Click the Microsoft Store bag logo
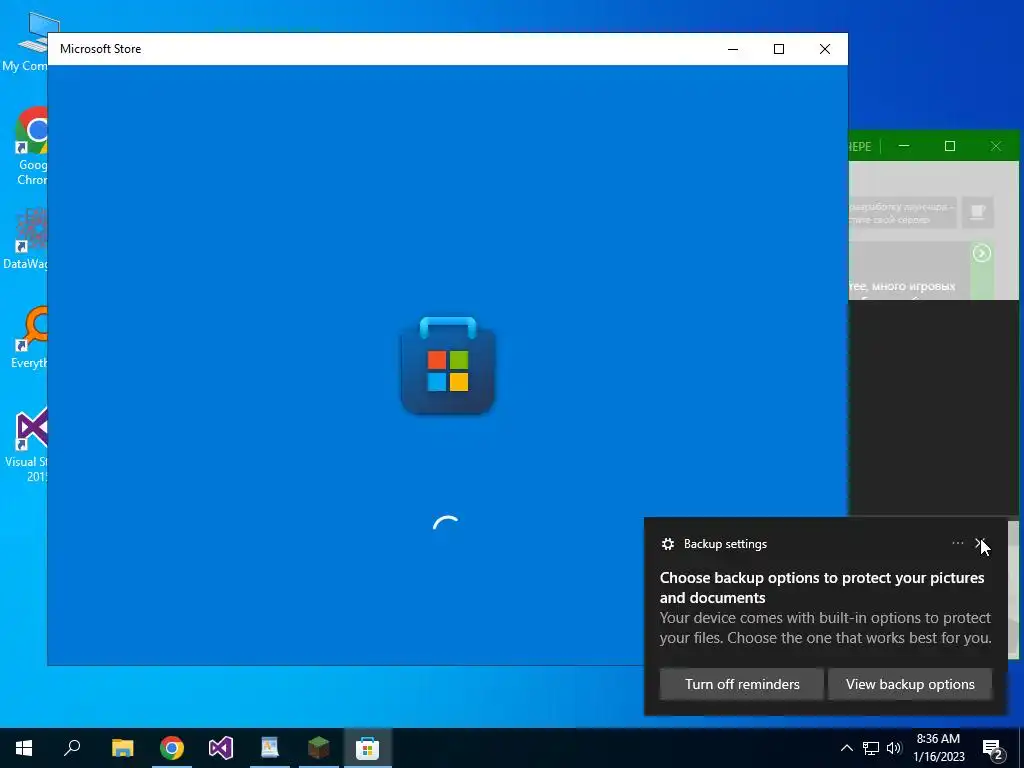This screenshot has height=768, width=1024. click(x=447, y=366)
